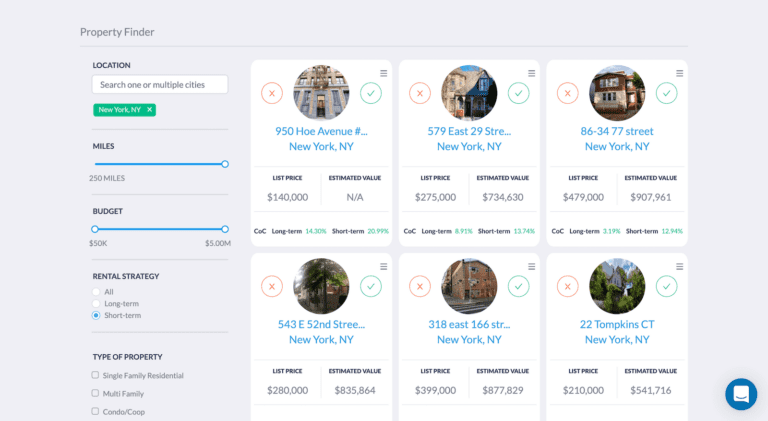Reject the 579 East 29 Street listing

coord(420,93)
